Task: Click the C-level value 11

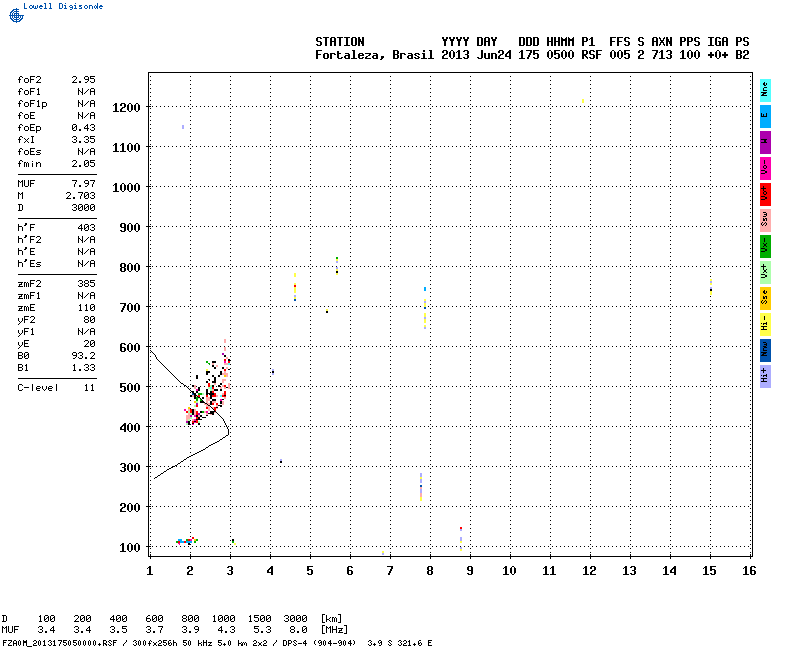Action: (x=89, y=388)
